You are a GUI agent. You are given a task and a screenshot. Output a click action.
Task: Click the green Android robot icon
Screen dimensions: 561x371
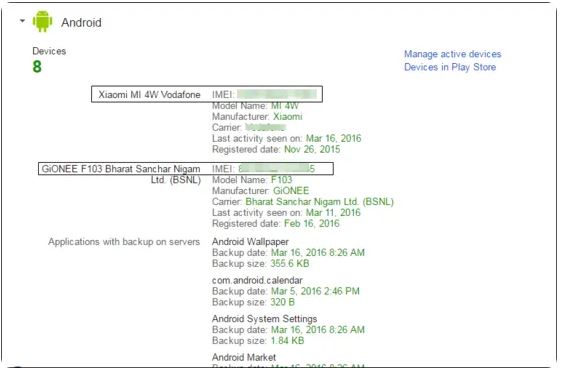pyautogui.click(x=42, y=21)
